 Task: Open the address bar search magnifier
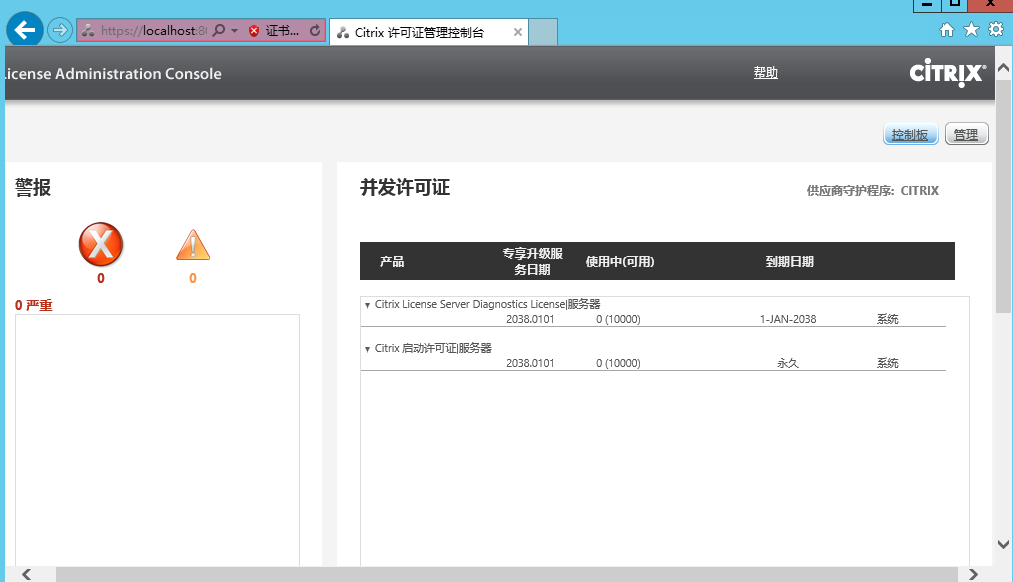(x=219, y=30)
